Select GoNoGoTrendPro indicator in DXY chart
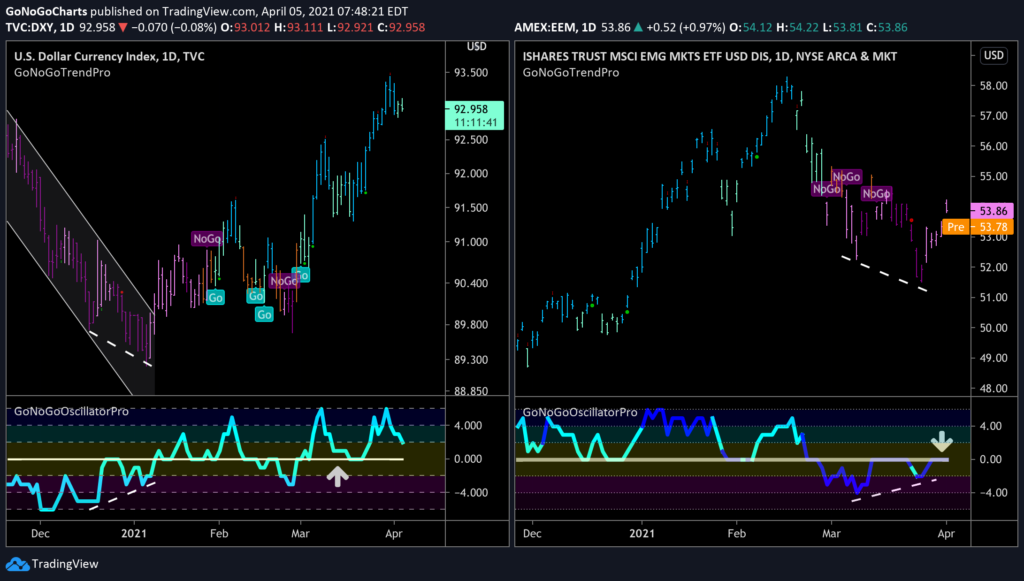Screen dimensions: 1024x581 pyautogui.click(x=62, y=72)
